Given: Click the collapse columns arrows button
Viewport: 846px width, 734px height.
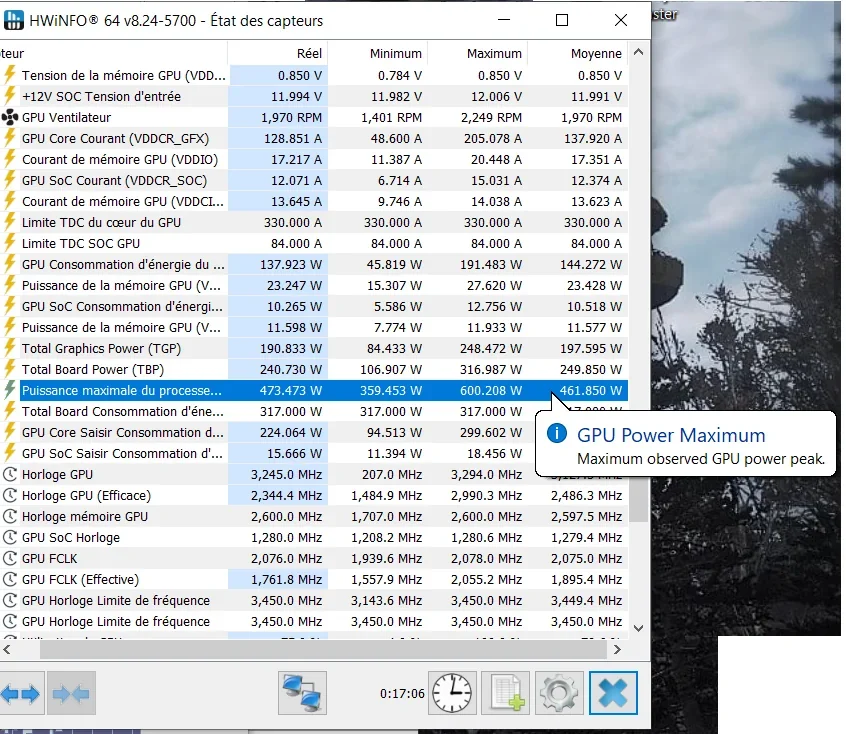Looking at the screenshot, I should point(71,694).
